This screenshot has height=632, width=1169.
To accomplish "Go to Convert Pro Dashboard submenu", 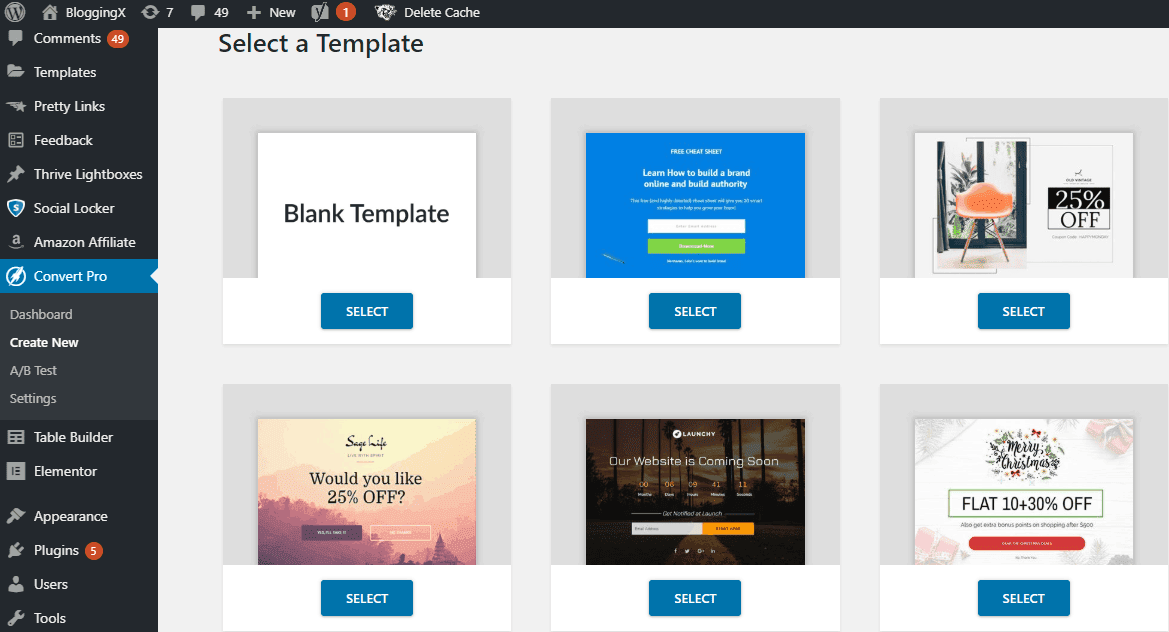I will tap(41, 315).
